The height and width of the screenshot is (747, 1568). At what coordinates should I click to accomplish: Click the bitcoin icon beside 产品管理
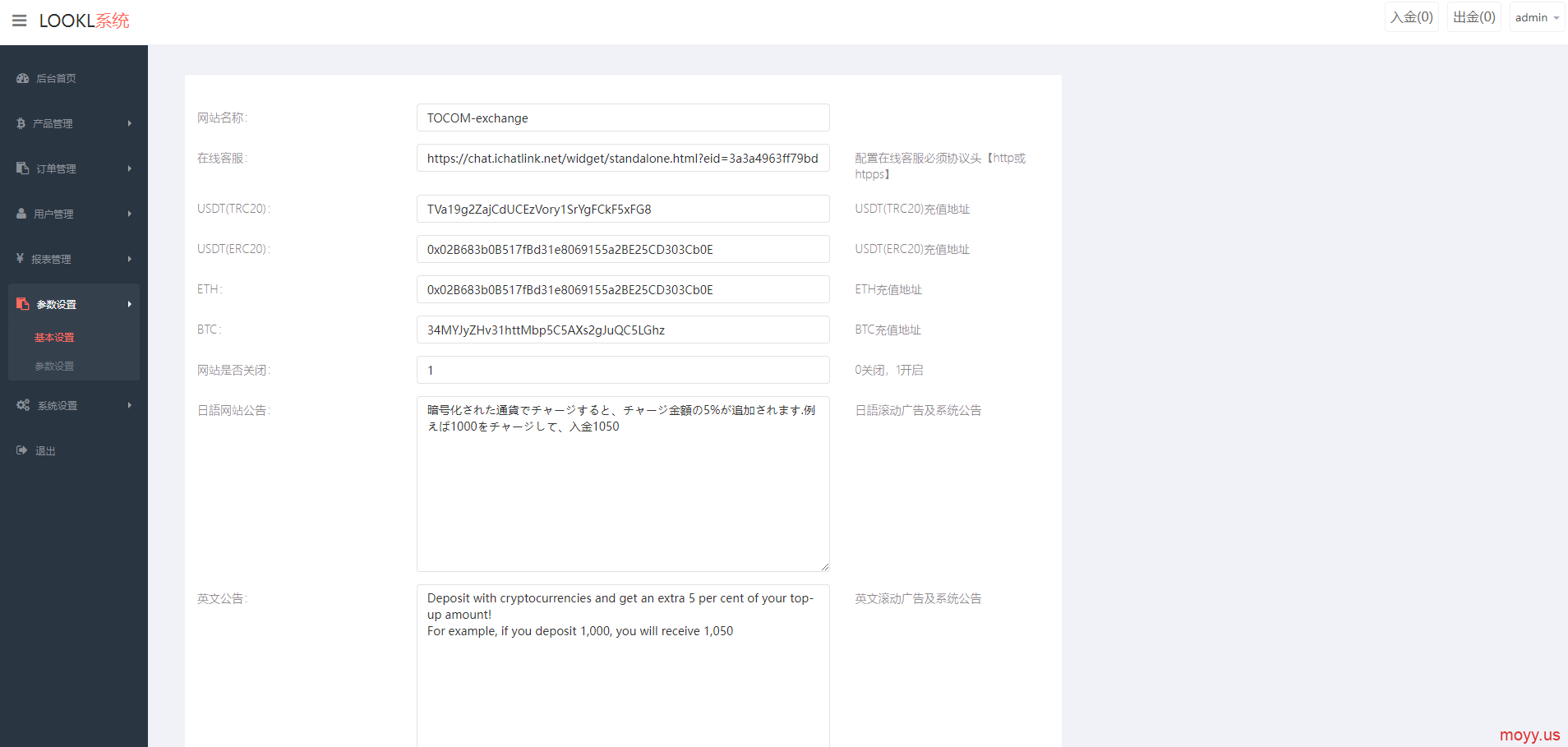coord(21,123)
